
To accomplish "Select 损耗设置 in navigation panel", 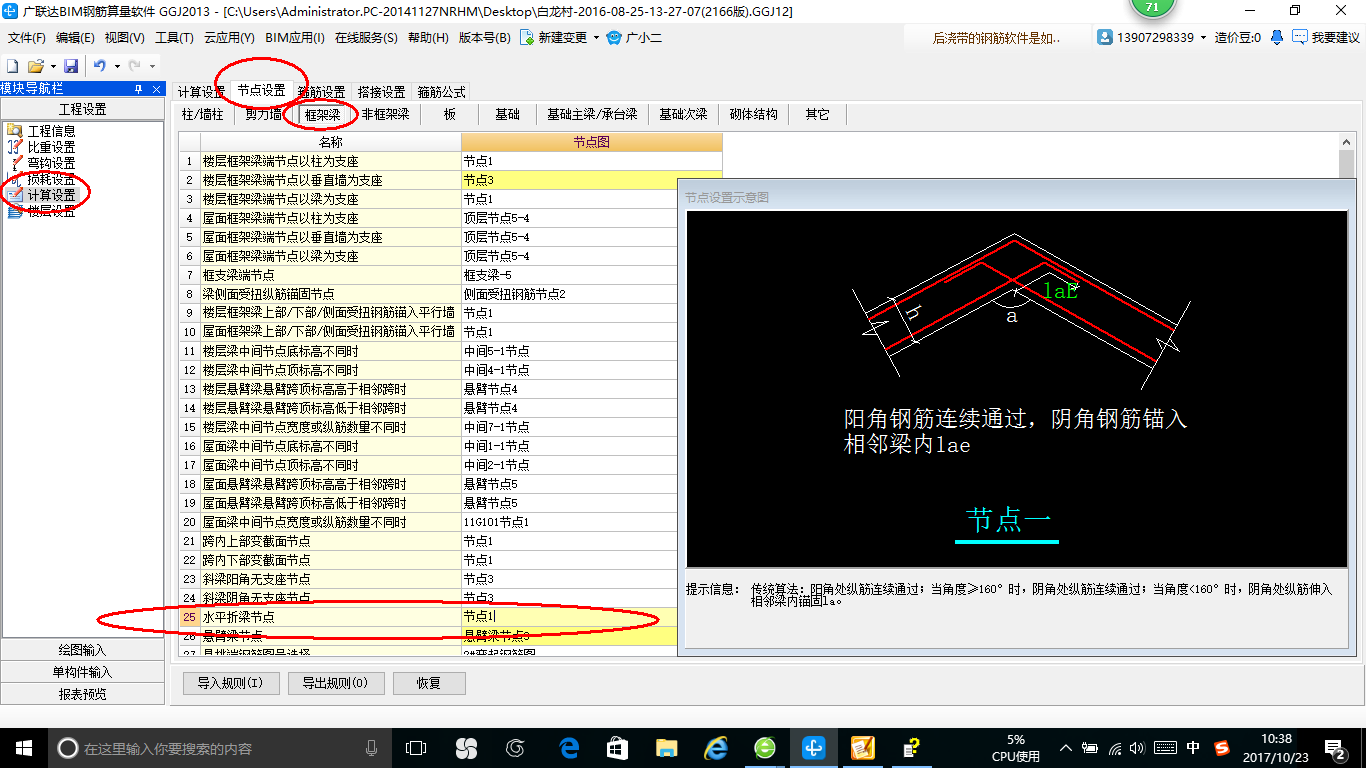I will tap(51, 179).
